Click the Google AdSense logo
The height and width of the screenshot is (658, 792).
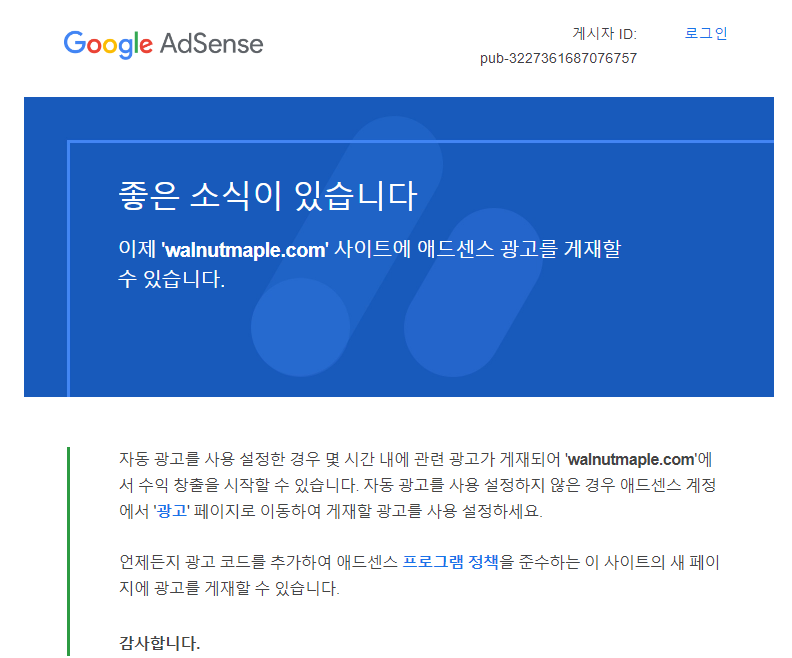(x=163, y=44)
